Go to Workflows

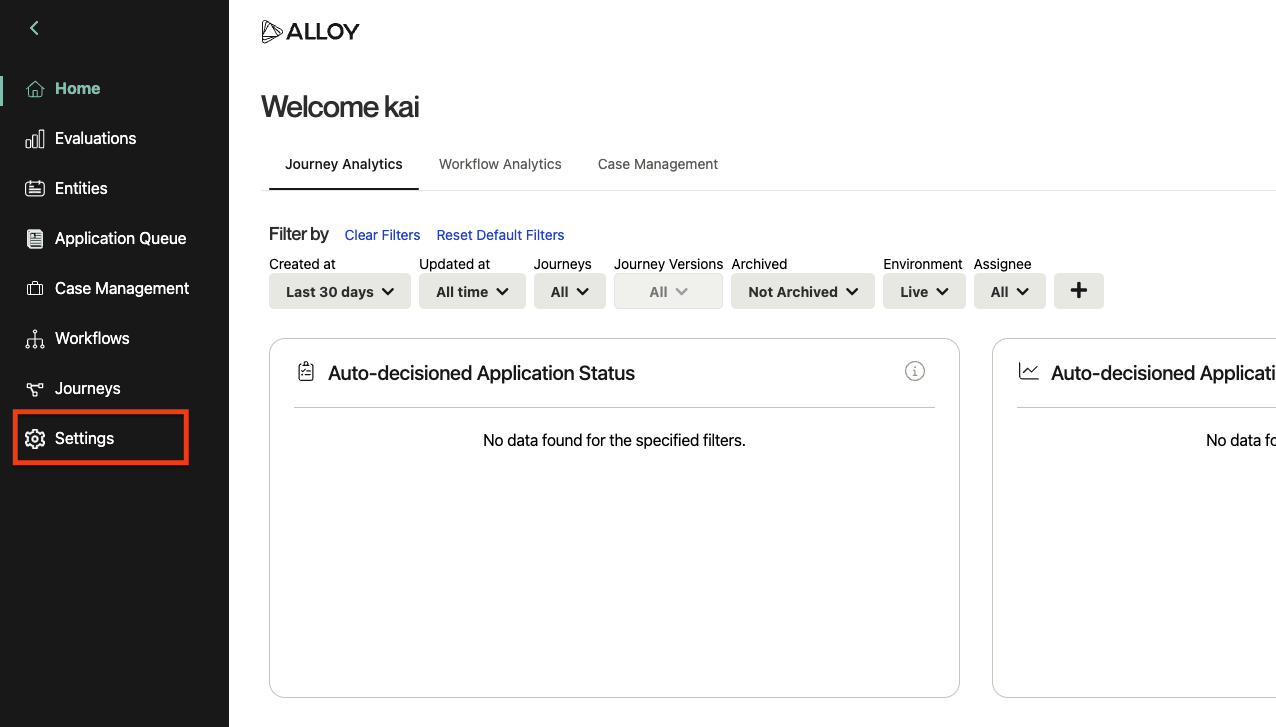[92, 339]
